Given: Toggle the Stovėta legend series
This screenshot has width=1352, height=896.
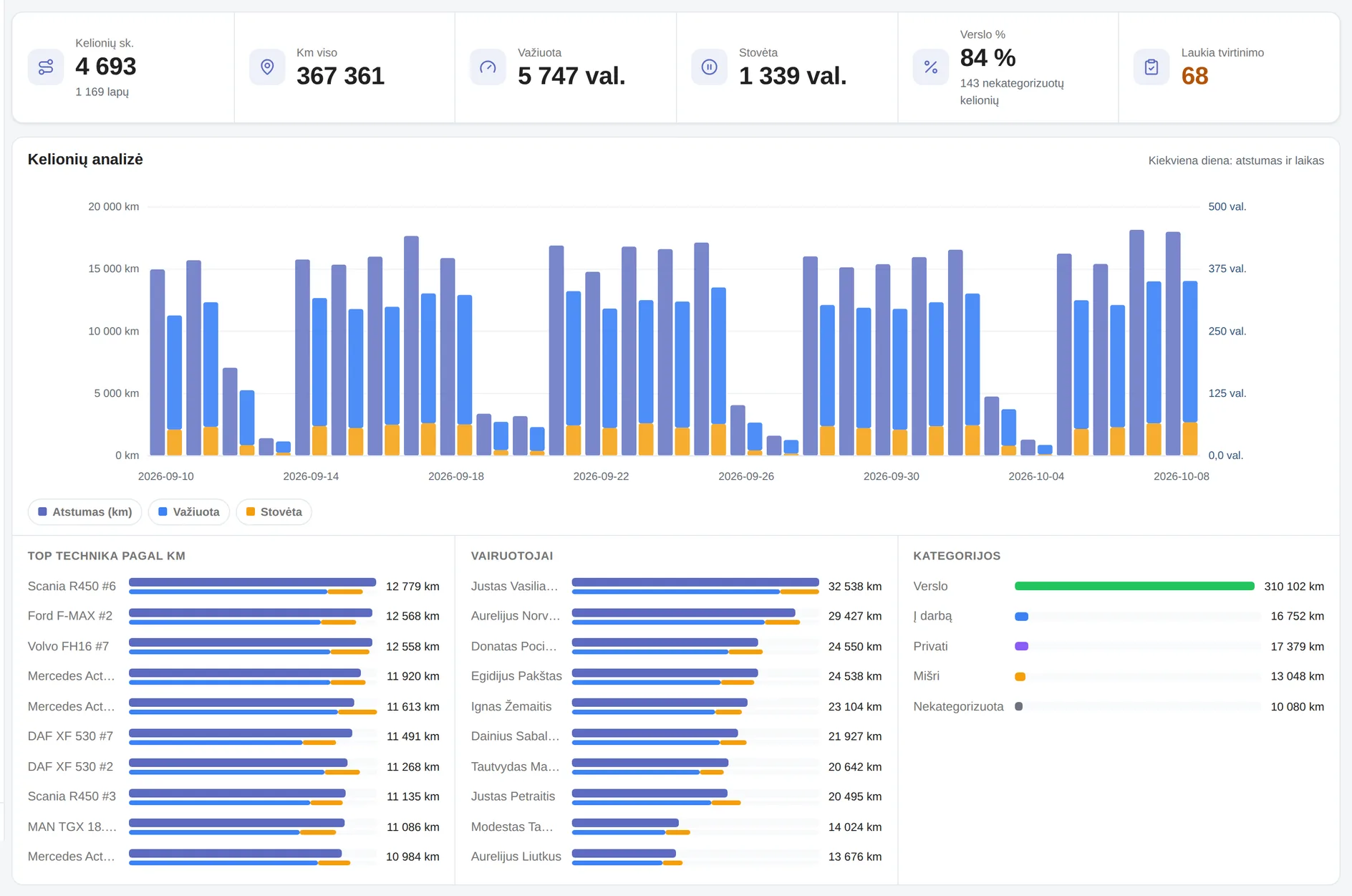Looking at the screenshot, I should (274, 512).
